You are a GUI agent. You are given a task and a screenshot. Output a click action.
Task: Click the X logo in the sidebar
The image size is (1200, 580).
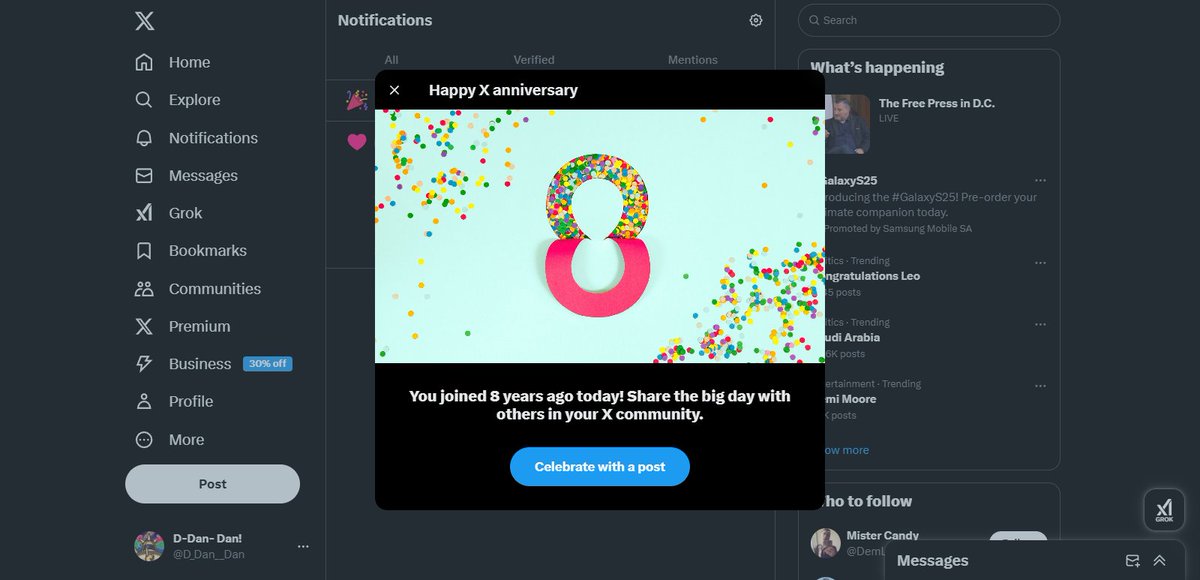pyautogui.click(x=144, y=21)
